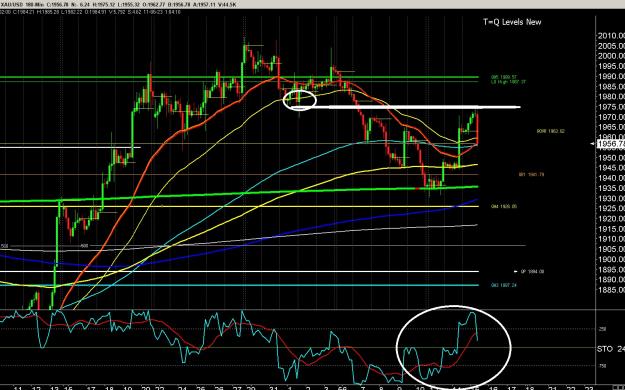Click the 1895.00 price axis label

611,270
